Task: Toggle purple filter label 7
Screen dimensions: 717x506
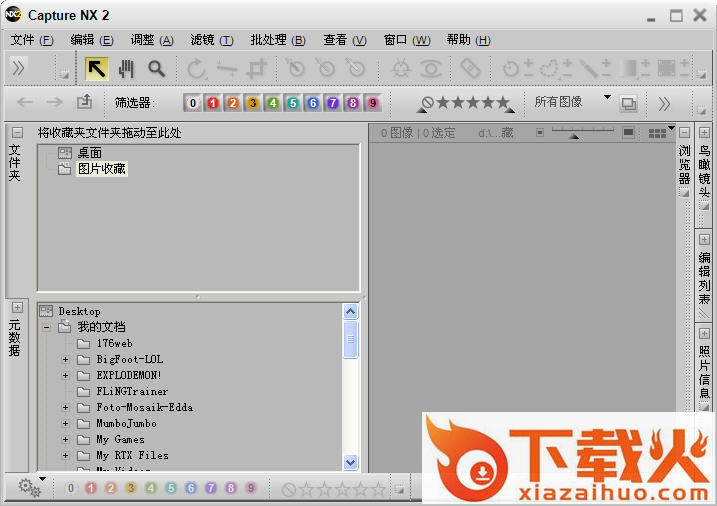Action: [333, 103]
